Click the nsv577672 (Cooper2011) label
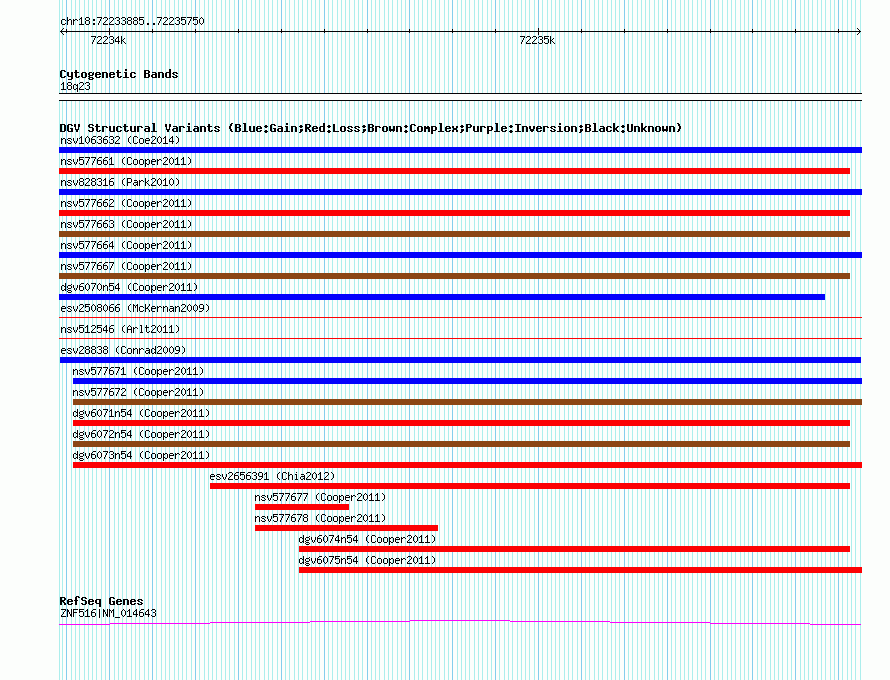The height and width of the screenshot is (680, 890). click(x=138, y=392)
